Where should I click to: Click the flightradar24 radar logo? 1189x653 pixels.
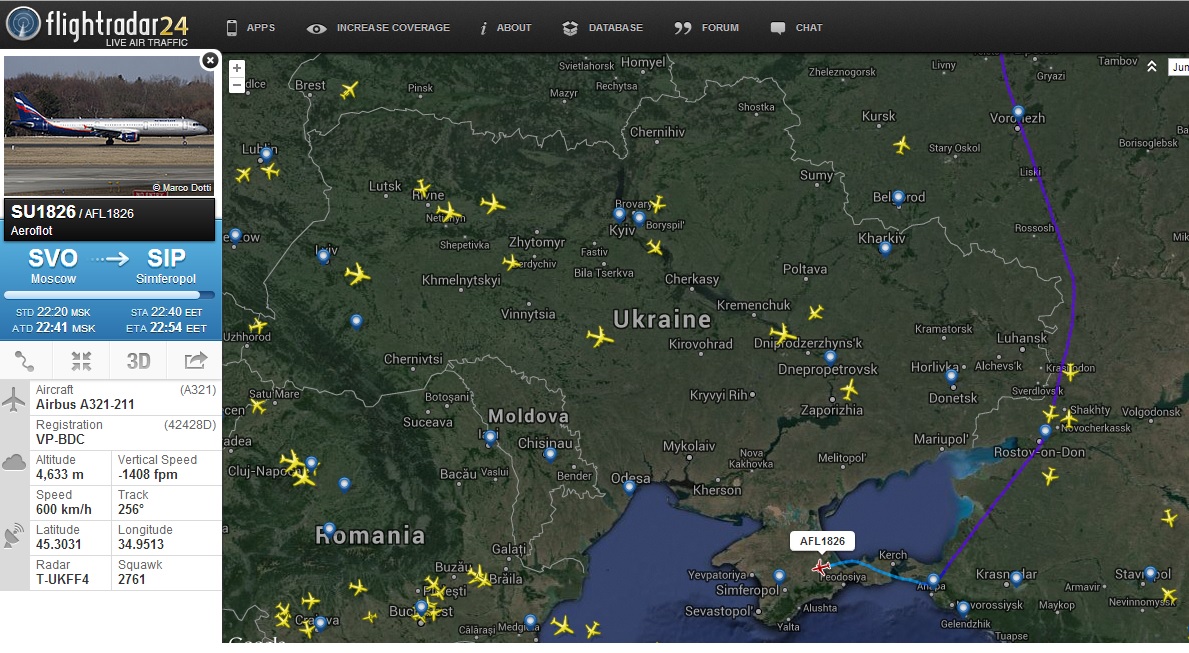click(23, 24)
